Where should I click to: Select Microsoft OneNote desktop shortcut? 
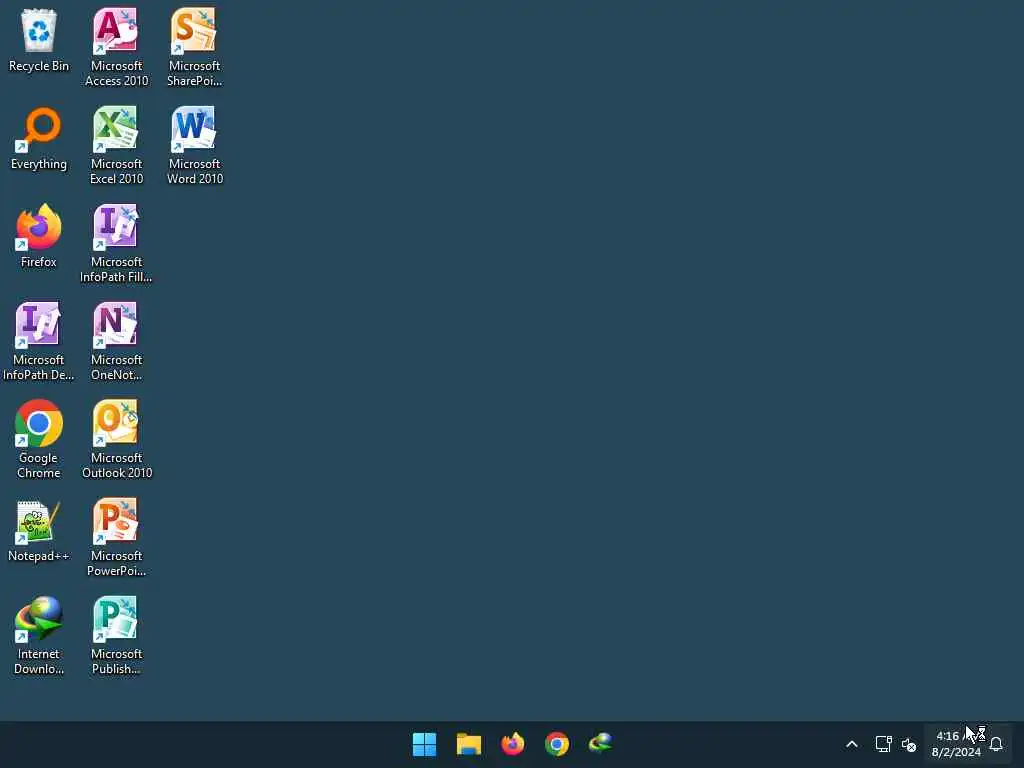116,341
